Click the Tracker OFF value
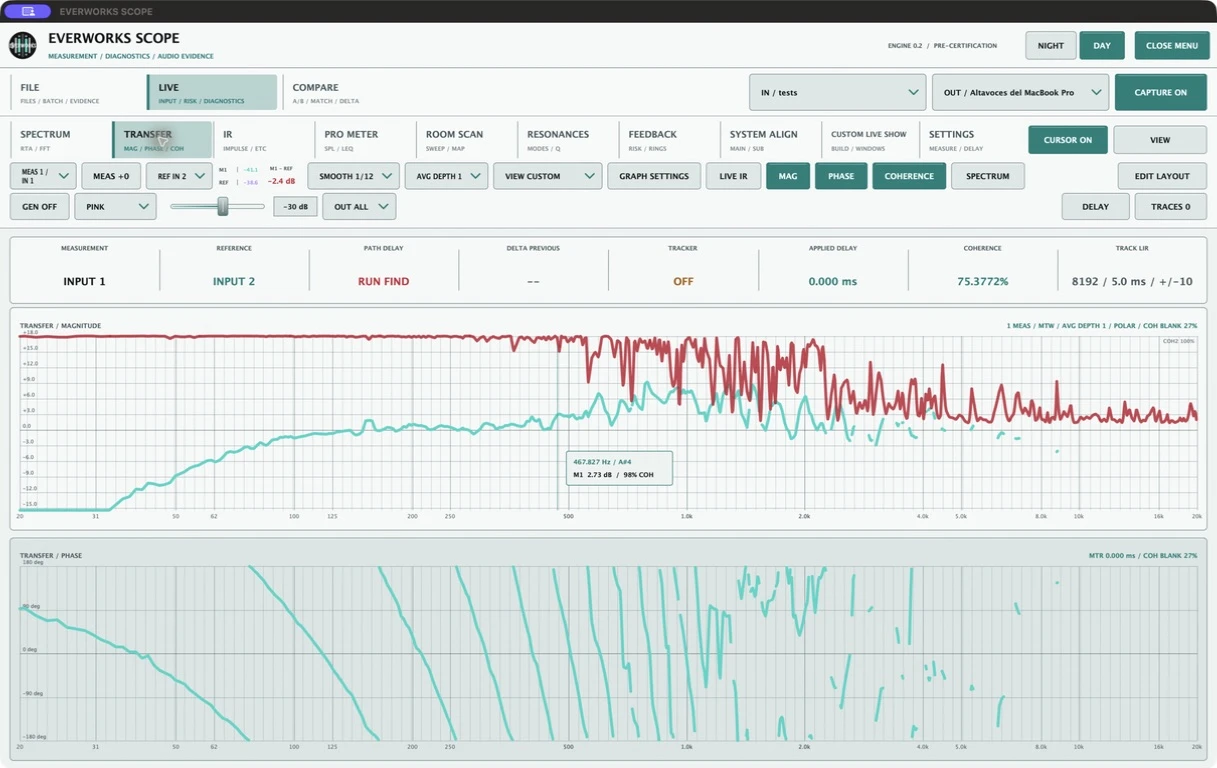The width and height of the screenshot is (1217, 768). pyautogui.click(x=683, y=282)
